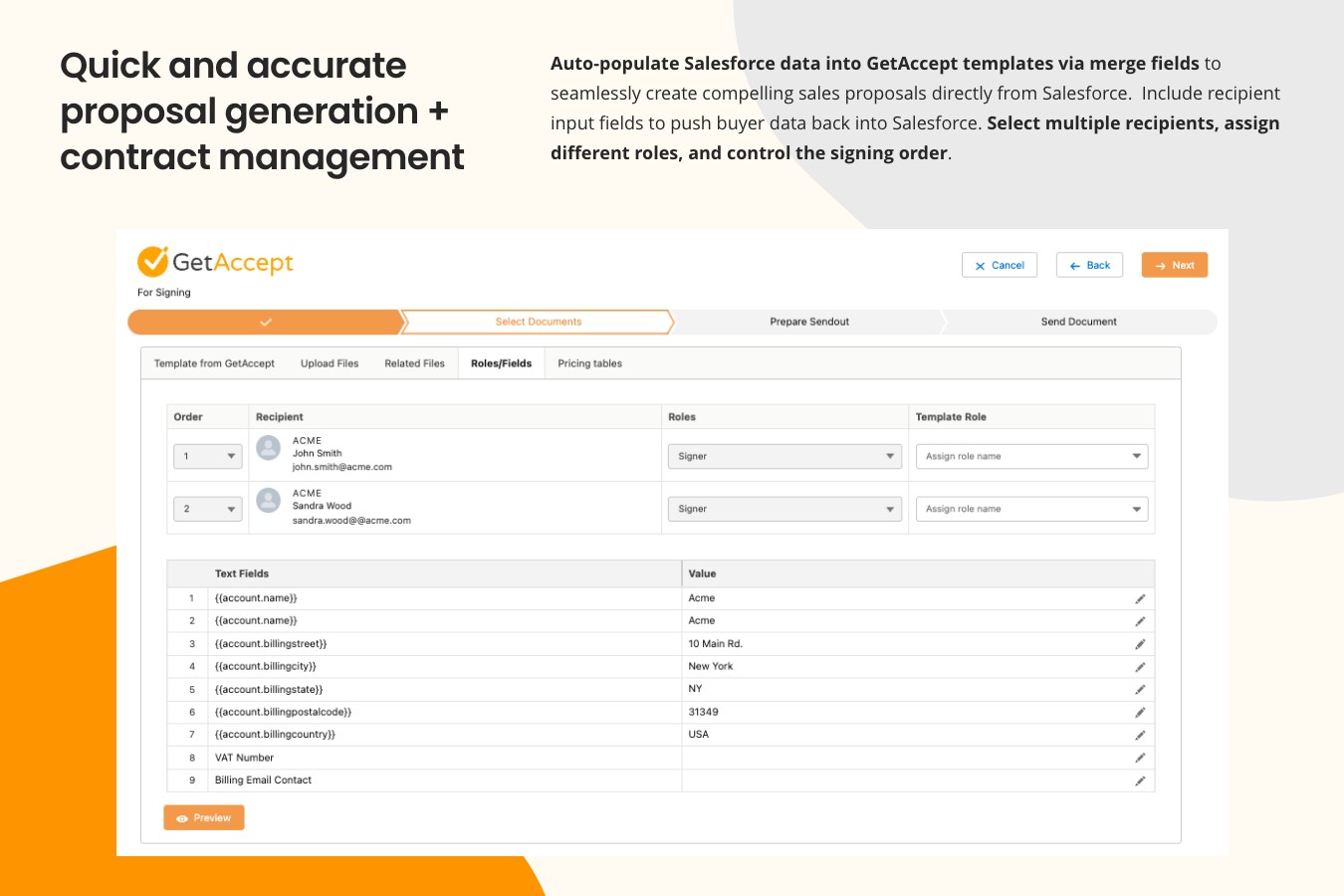Click the GetAccept logo
The width and height of the screenshot is (1344, 896).
pyautogui.click(x=214, y=261)
